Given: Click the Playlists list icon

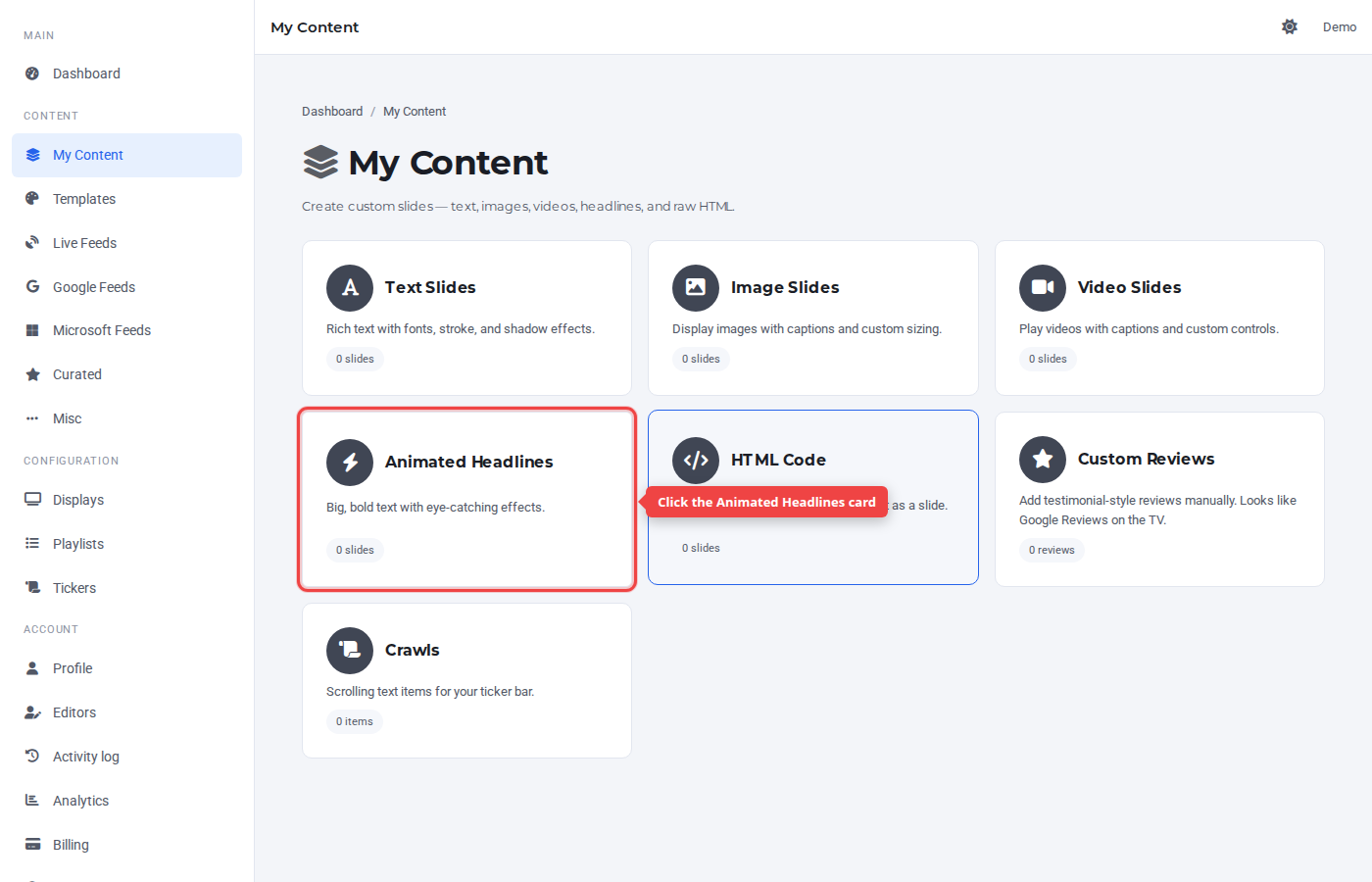Looking at the screenshot, I should (32, 544).
